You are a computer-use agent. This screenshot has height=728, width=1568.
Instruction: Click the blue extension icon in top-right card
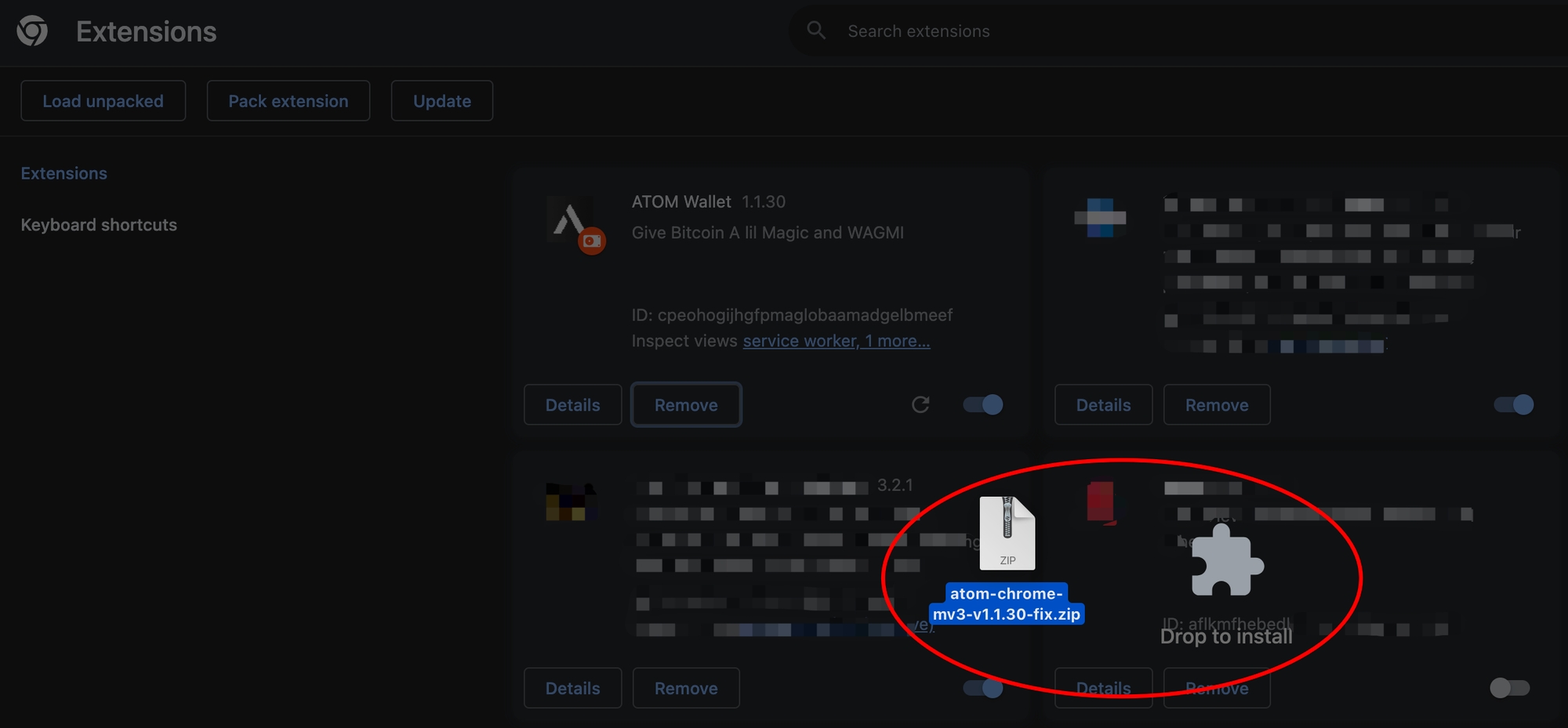click(1100, 217)
